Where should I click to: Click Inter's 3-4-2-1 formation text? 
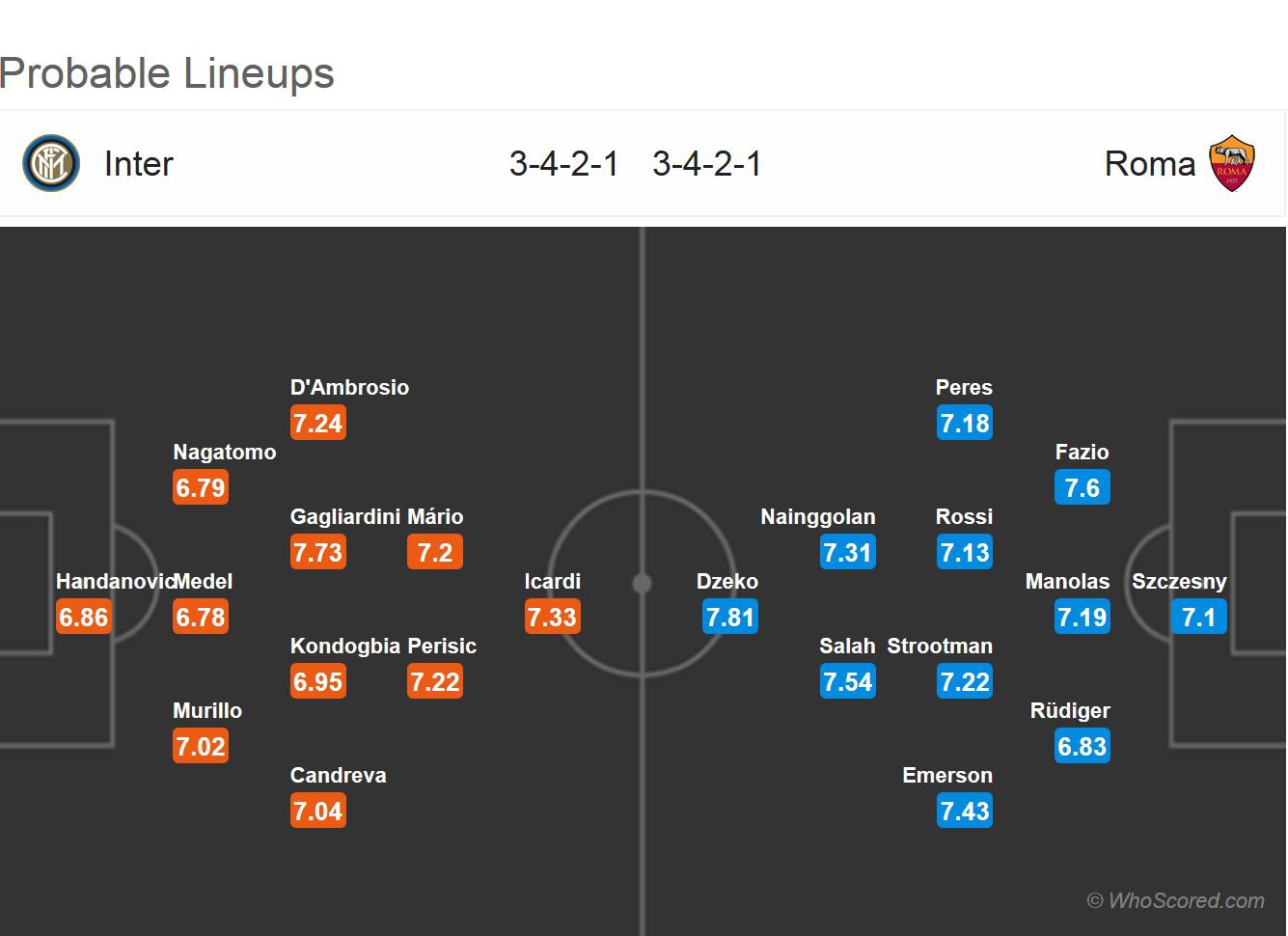[564, 163]
